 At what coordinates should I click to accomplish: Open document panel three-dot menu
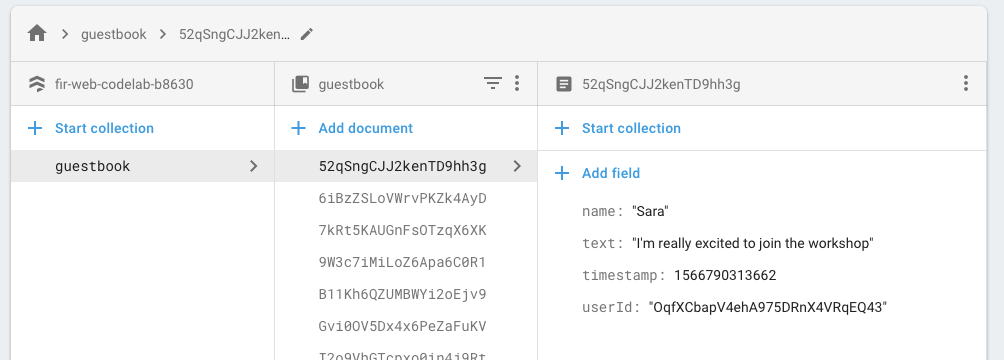click(966, 83)
